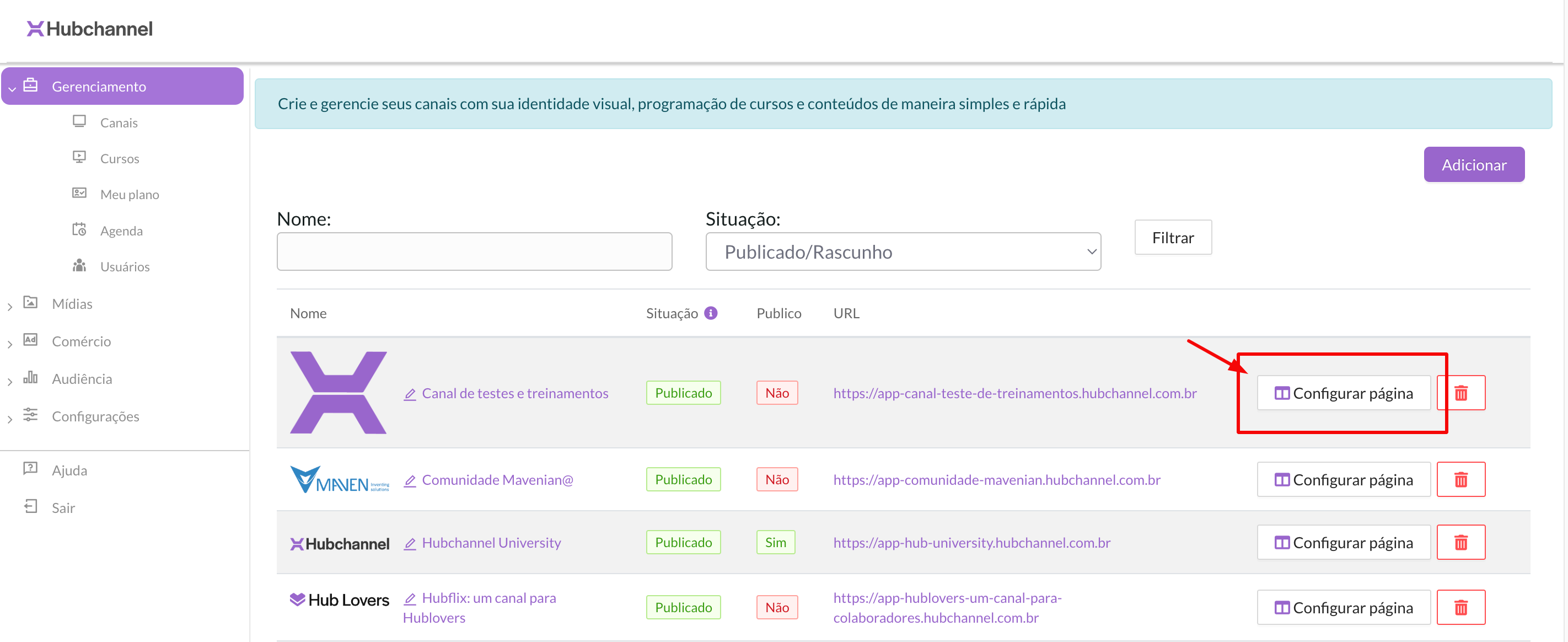Image resolution: width=1568 pixels, height=642 pixels.
Task: Open the Situação Publicado/Rascunho dropdown
Action: [x=903, y=252]
